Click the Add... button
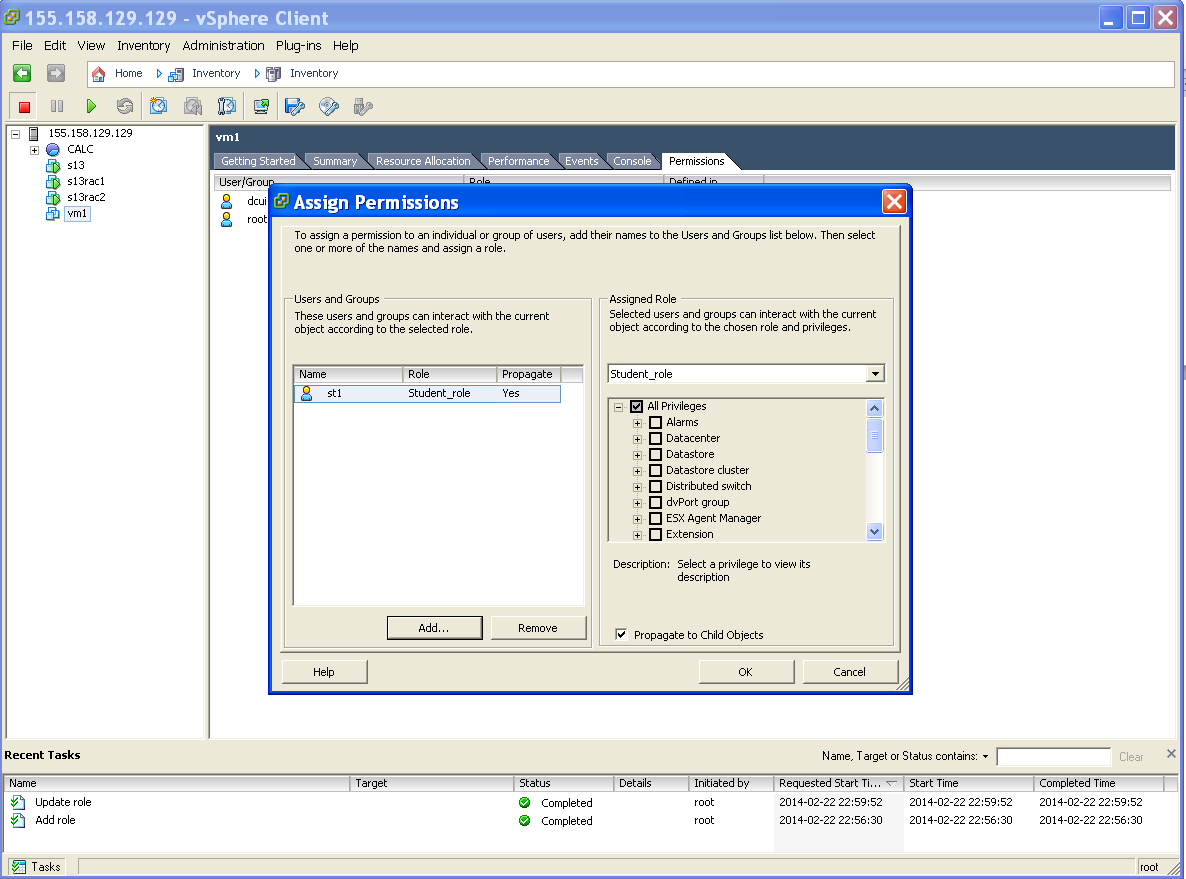 (x=434, y=628)
